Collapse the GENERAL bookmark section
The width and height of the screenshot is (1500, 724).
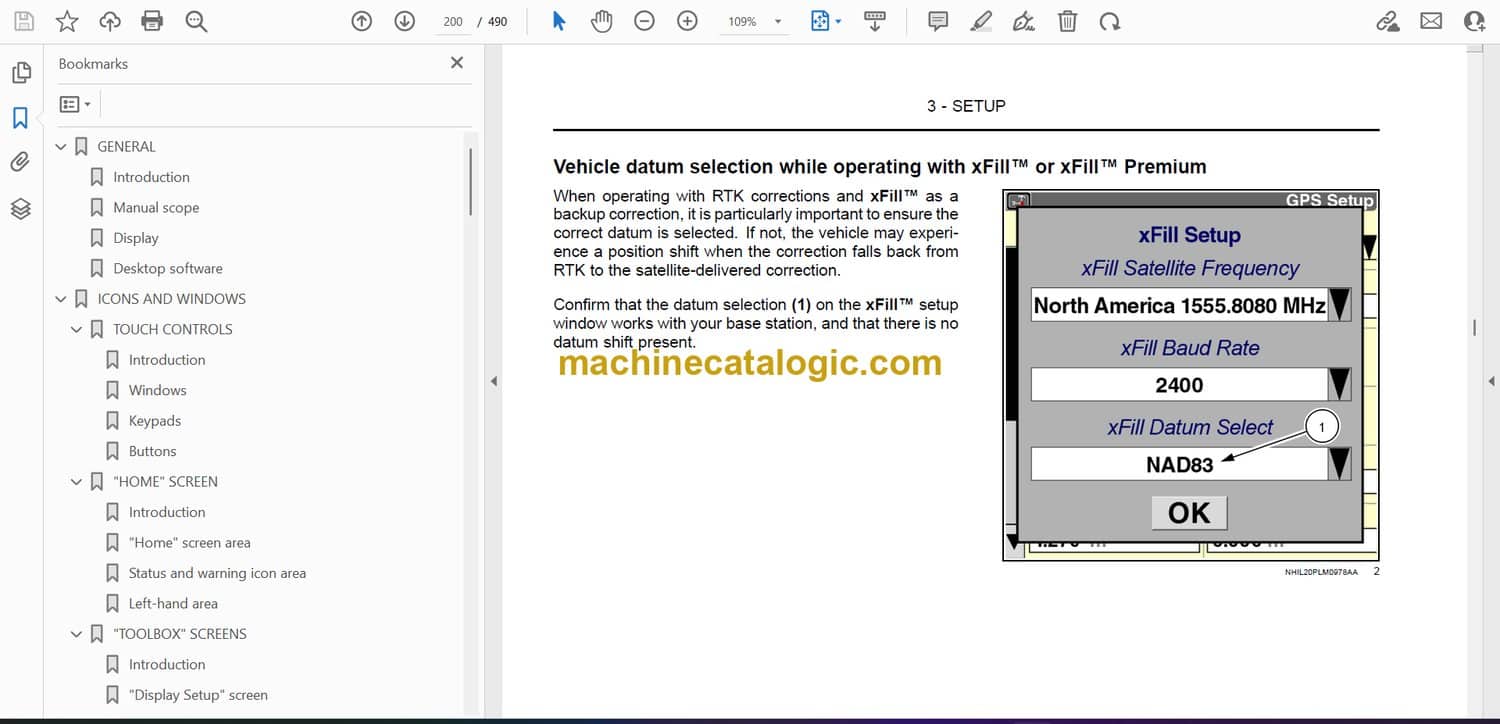61,147
